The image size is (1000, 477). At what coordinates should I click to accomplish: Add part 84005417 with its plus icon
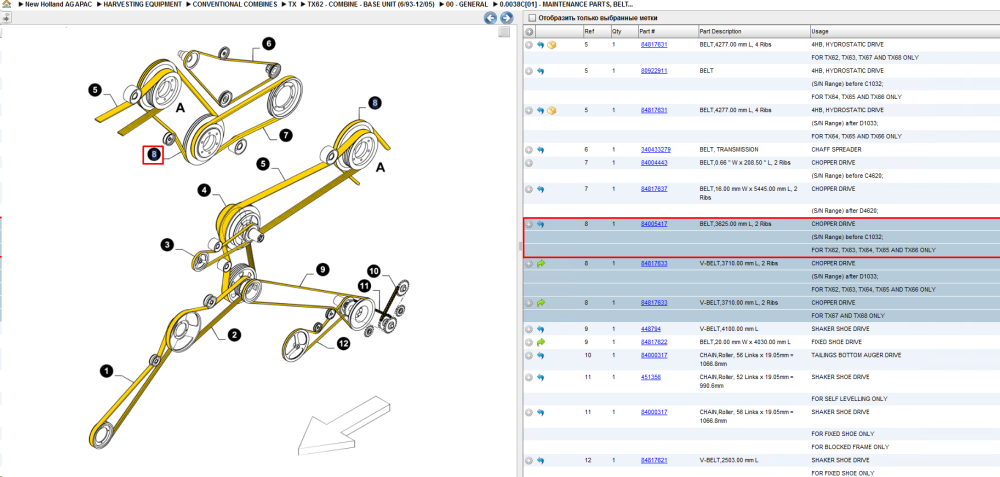pos(529,224)
